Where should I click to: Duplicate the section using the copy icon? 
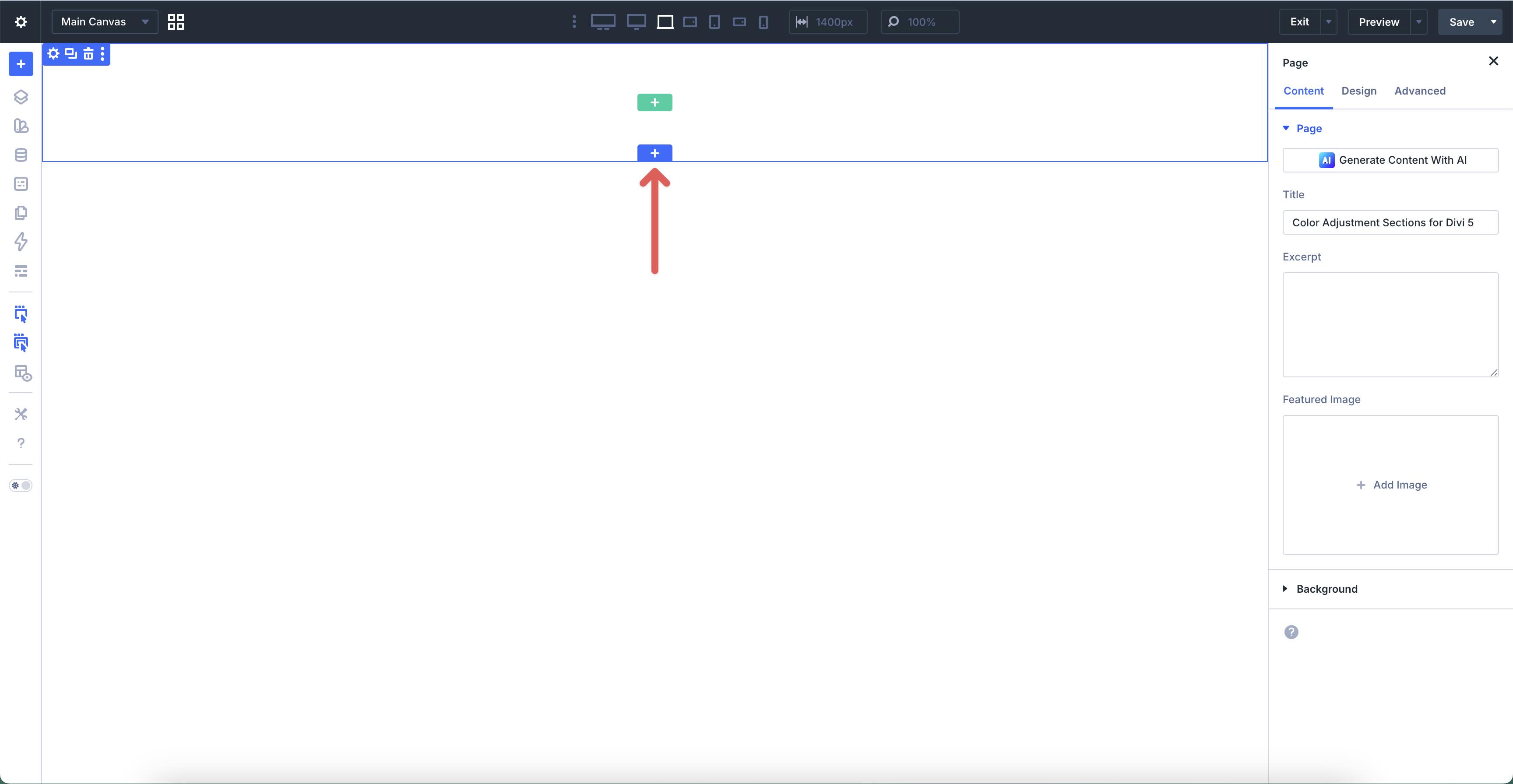(x=70, y=53)
